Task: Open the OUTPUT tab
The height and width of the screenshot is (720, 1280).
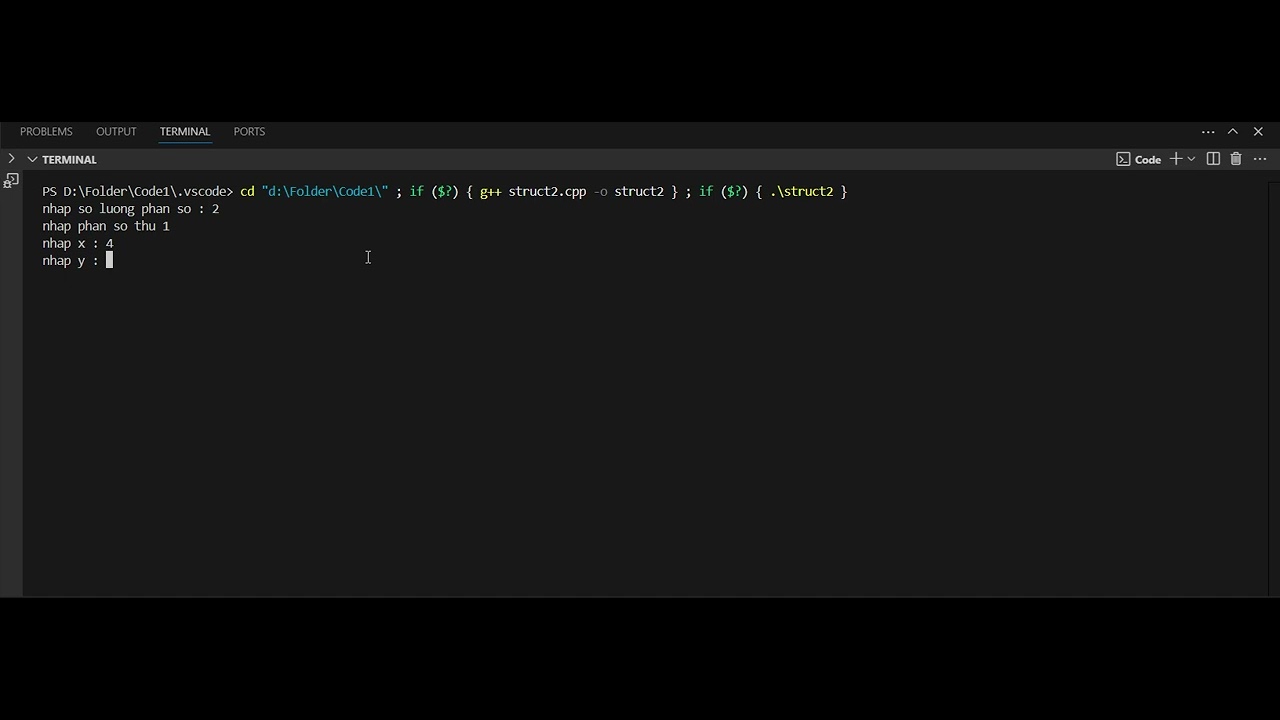Action: pos(116,132)
